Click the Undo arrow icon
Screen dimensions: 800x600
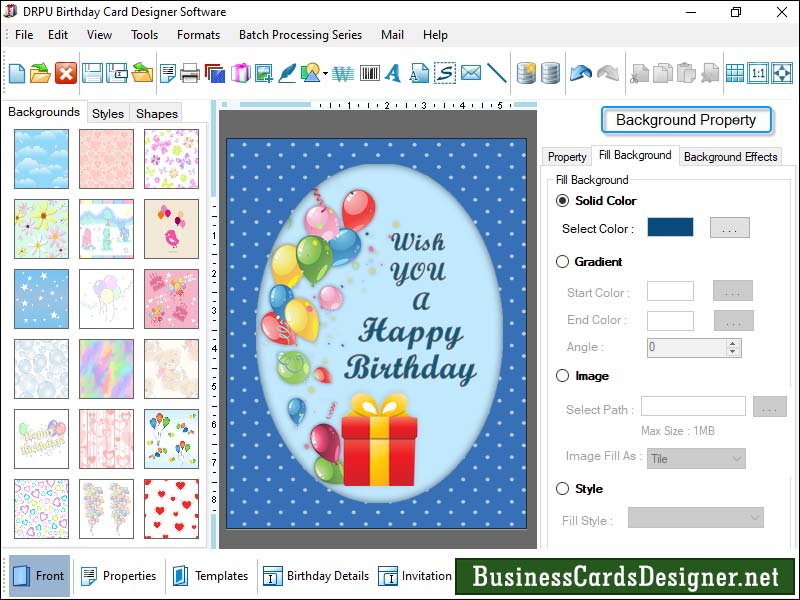point(580,73)
